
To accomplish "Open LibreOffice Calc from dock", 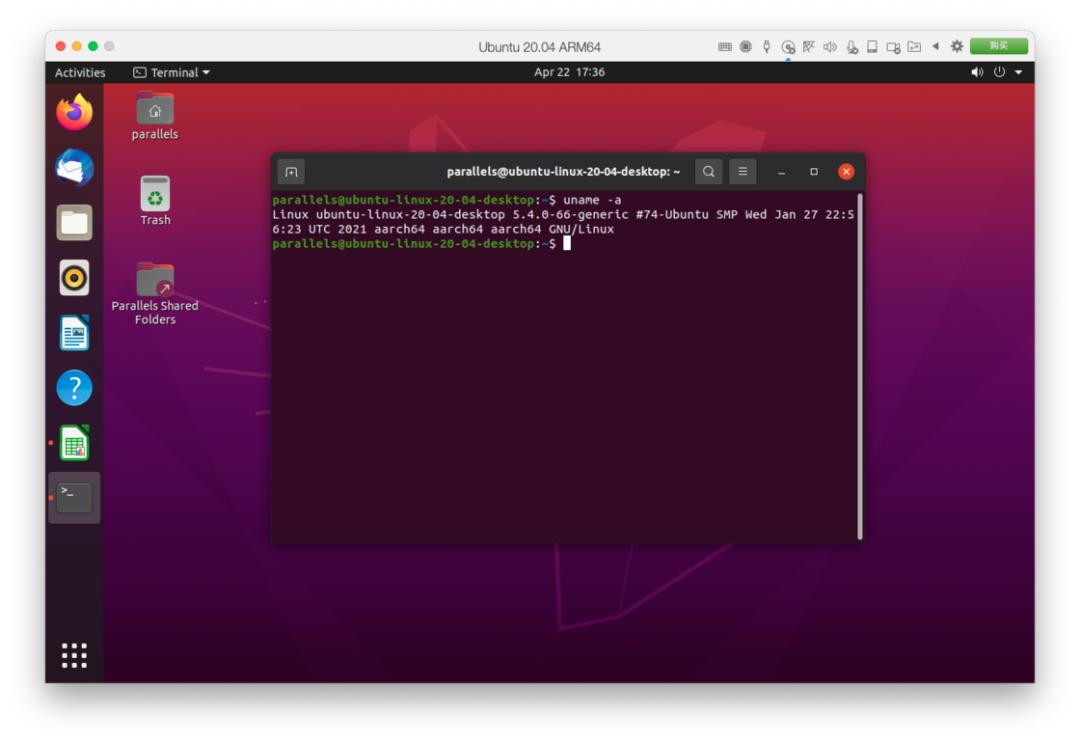I will 75,443.
